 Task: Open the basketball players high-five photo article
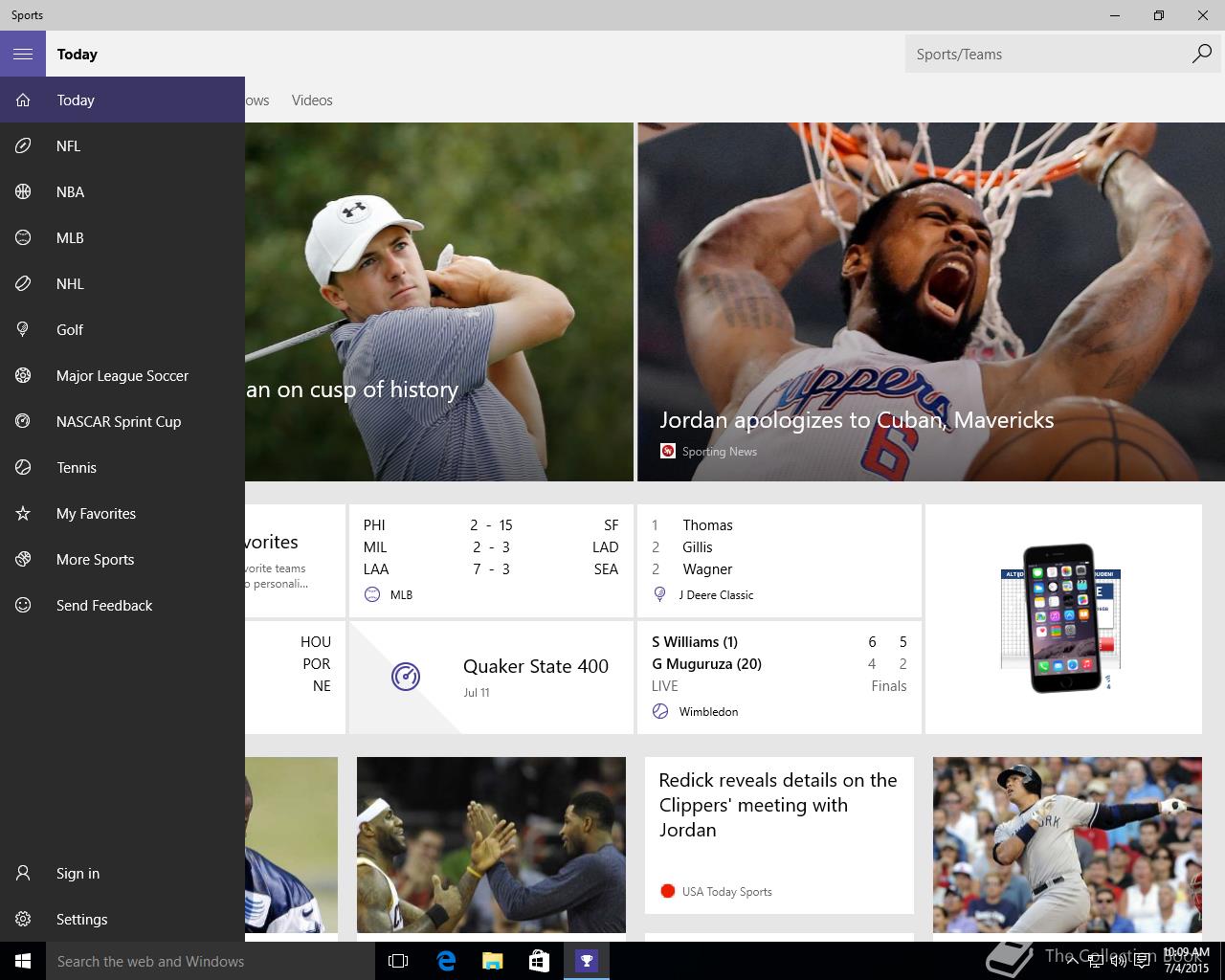pos(491,845)
